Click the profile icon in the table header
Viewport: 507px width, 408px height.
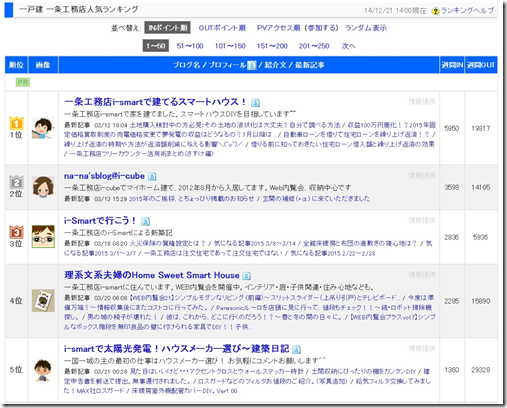pos(252,65)
